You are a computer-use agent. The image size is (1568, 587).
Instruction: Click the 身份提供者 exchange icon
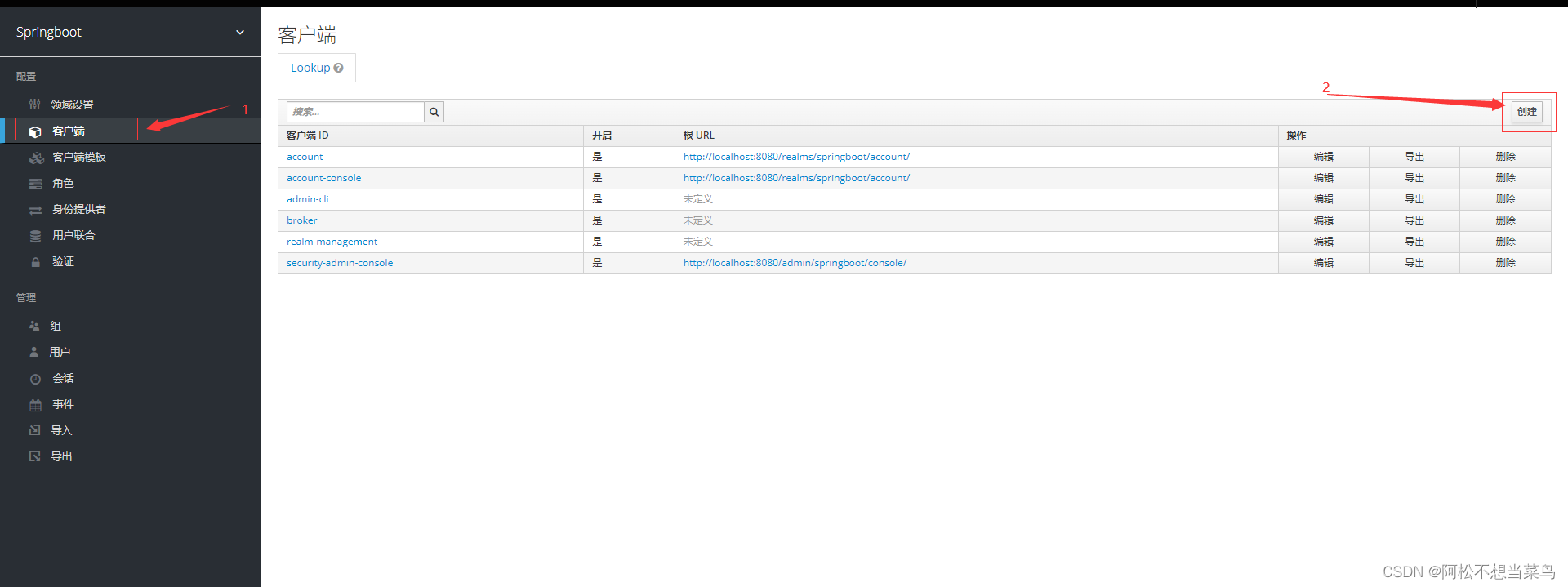point(35,210)
